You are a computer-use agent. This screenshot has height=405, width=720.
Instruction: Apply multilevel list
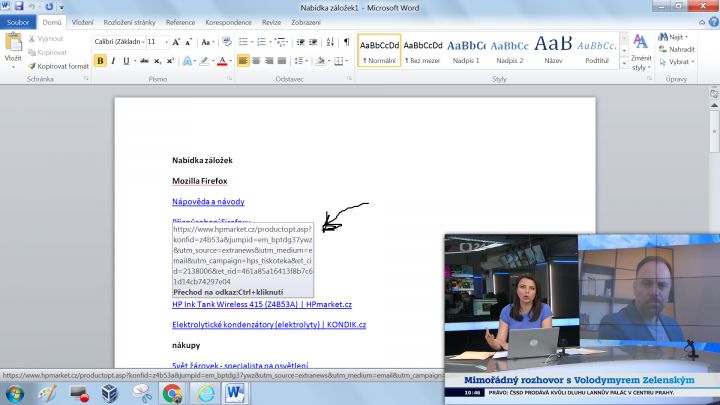[280, 42]
